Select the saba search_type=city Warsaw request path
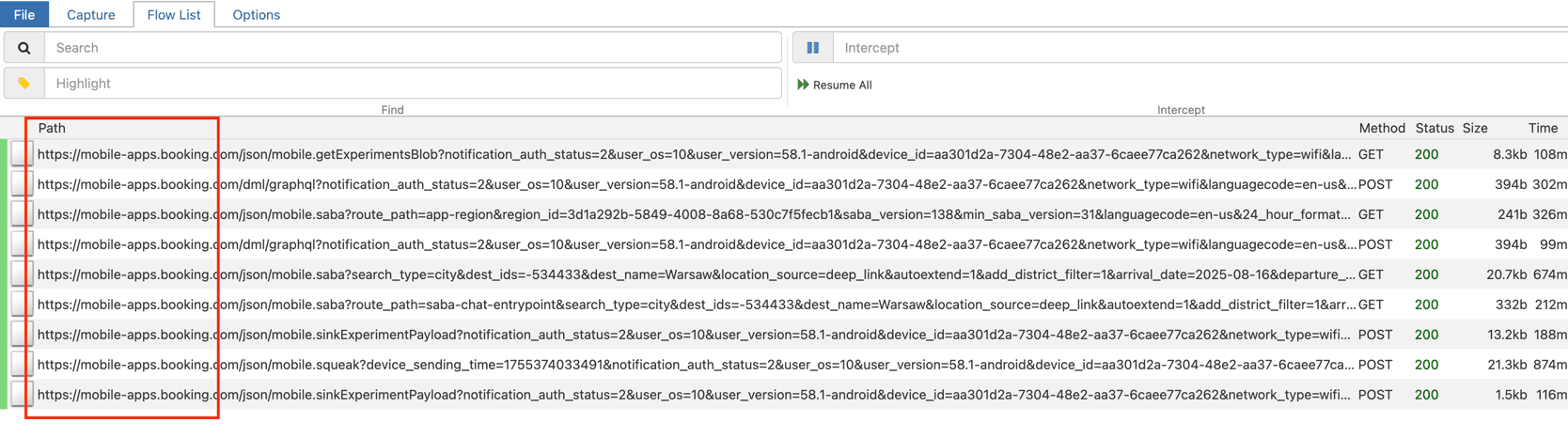 [x=697, y=274]
